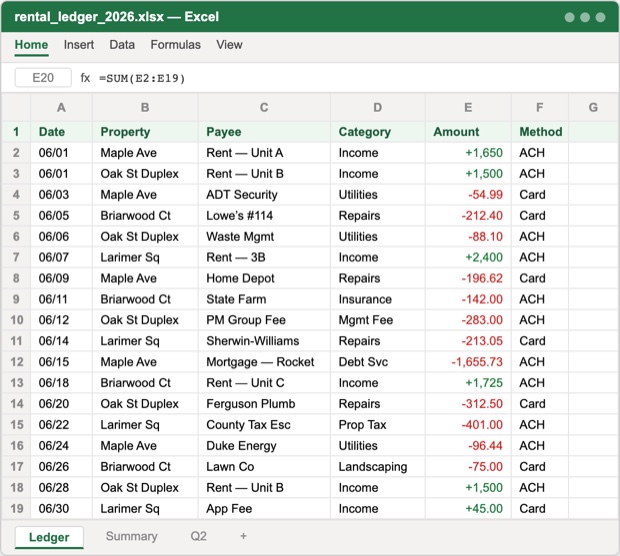Click the fx insert function icon

(x=85, y=78)
